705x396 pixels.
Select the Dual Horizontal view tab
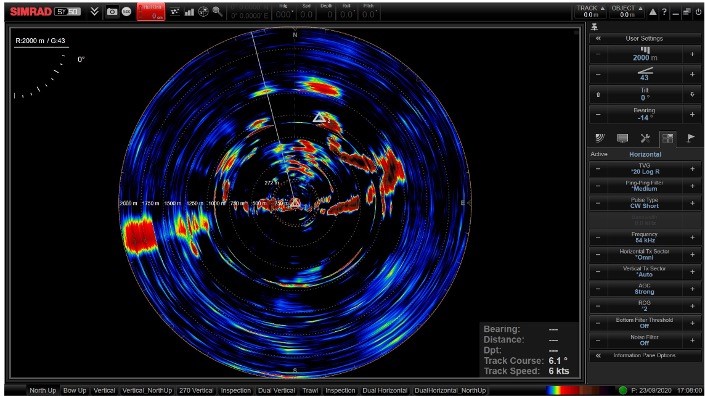(384, 391)
